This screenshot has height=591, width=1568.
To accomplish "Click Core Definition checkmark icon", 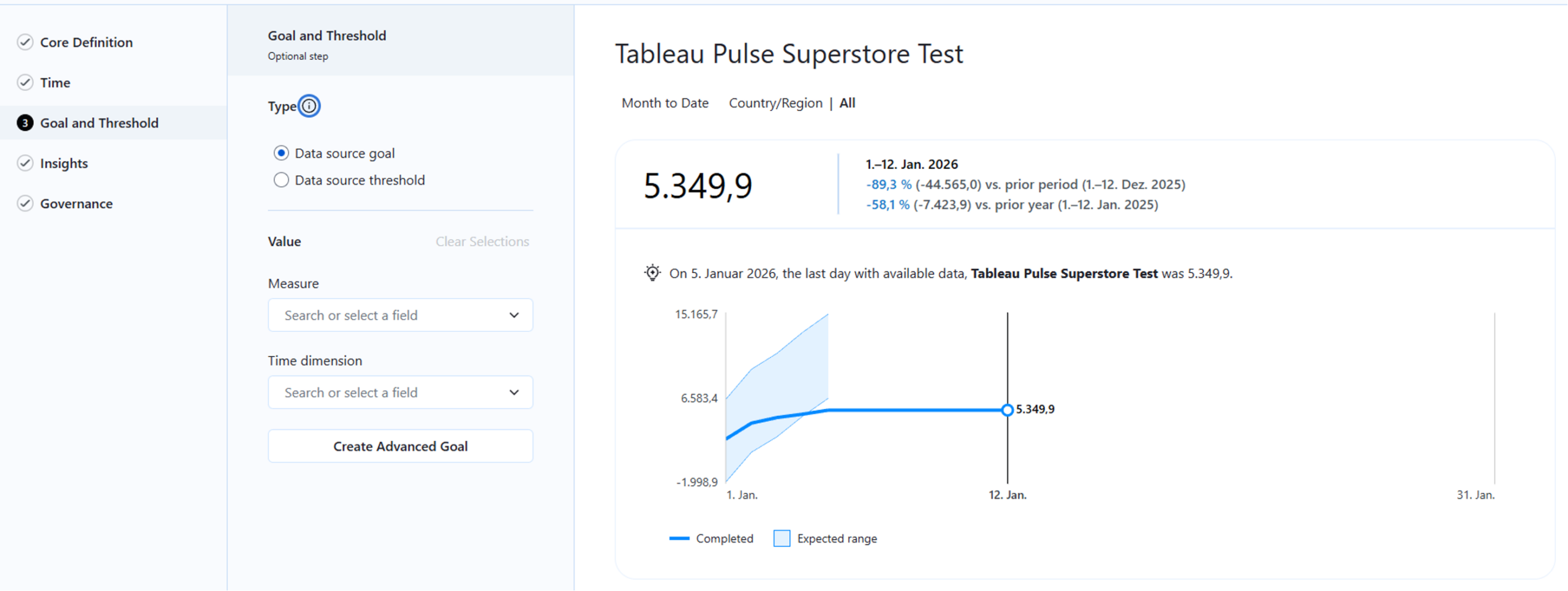I will (25, 42).
